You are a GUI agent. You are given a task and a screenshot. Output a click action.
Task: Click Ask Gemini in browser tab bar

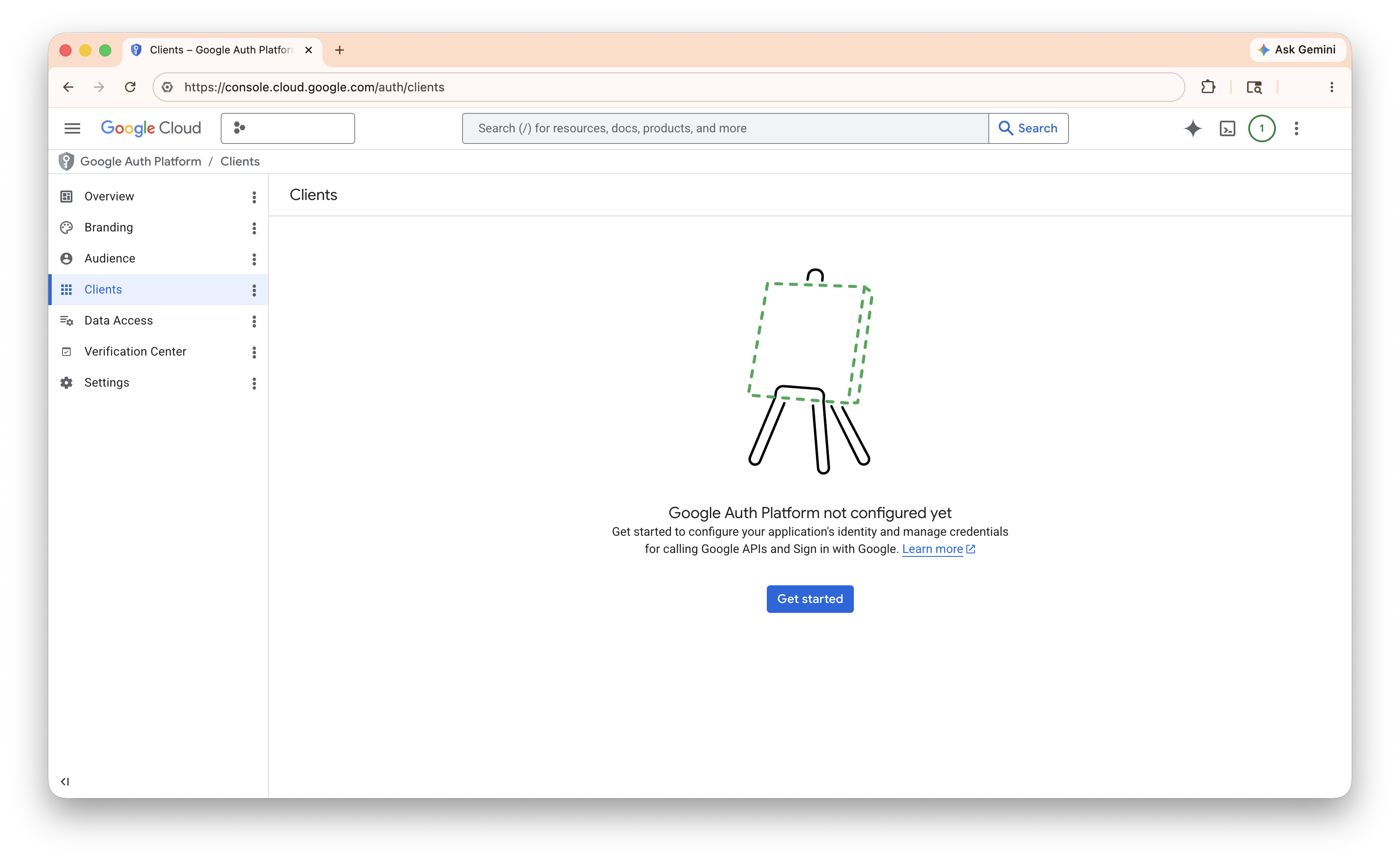point(1297,50)
